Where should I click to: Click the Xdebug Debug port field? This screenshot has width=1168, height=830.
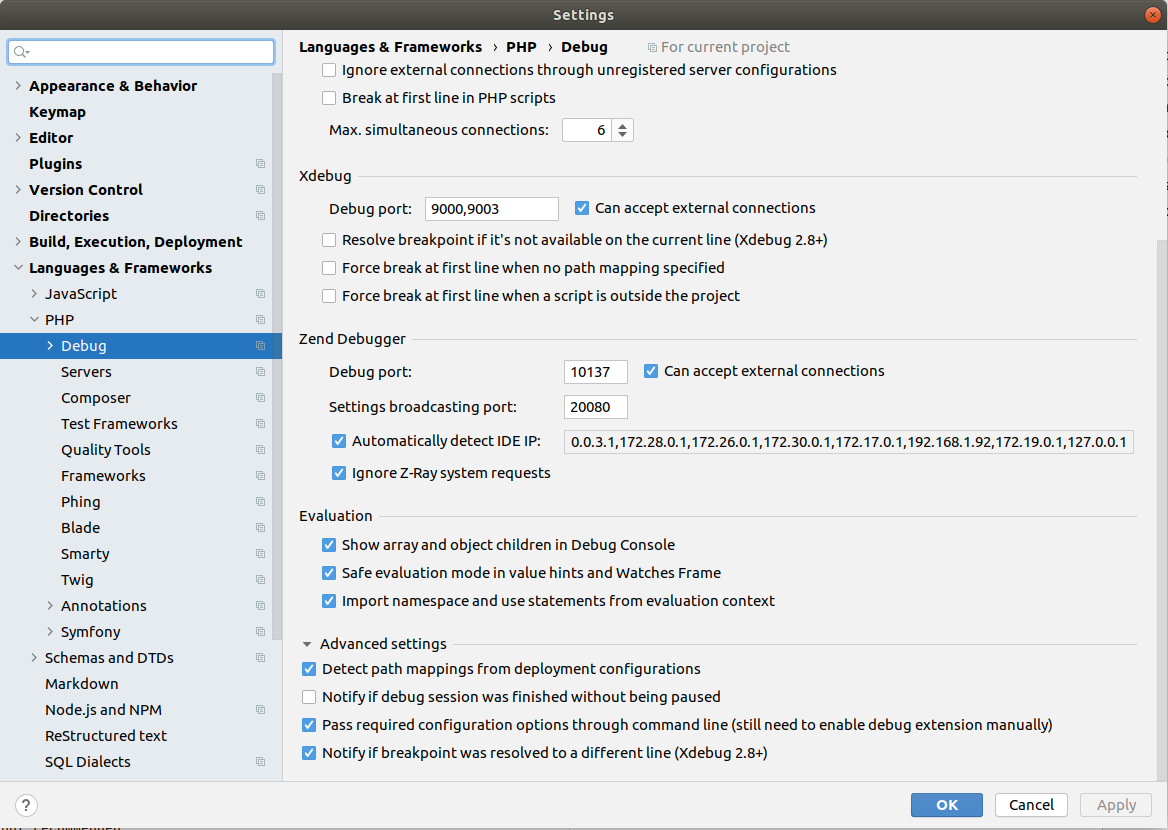tap(492, 209)
